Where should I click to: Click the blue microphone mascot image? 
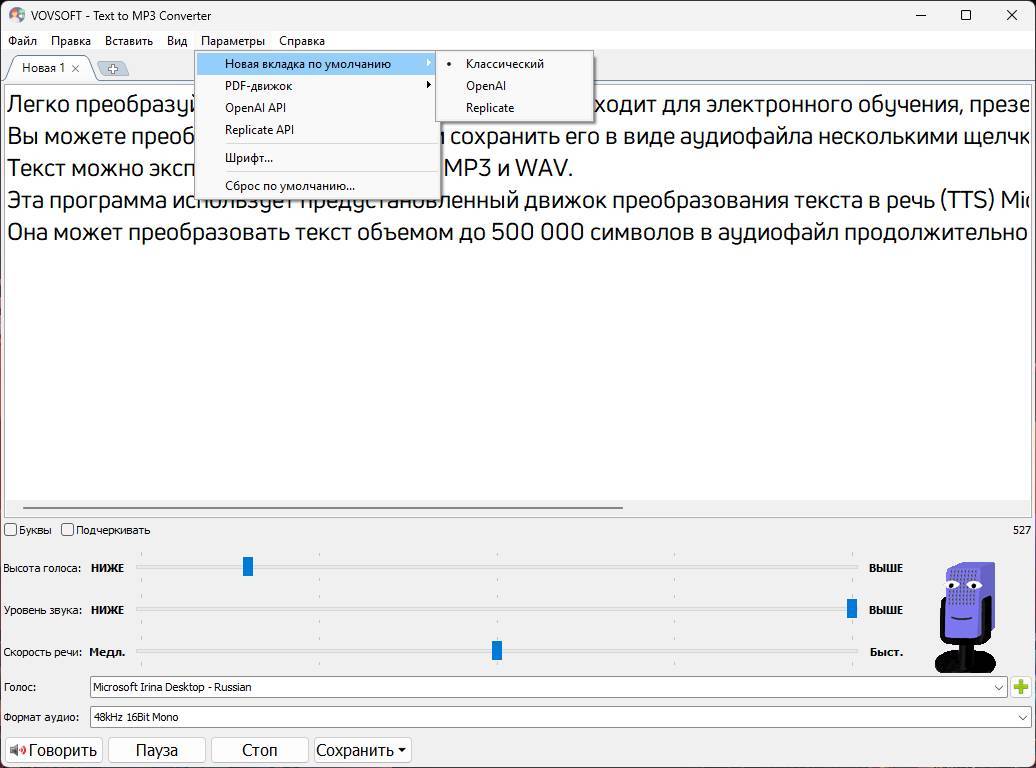[x=967, y=615]
